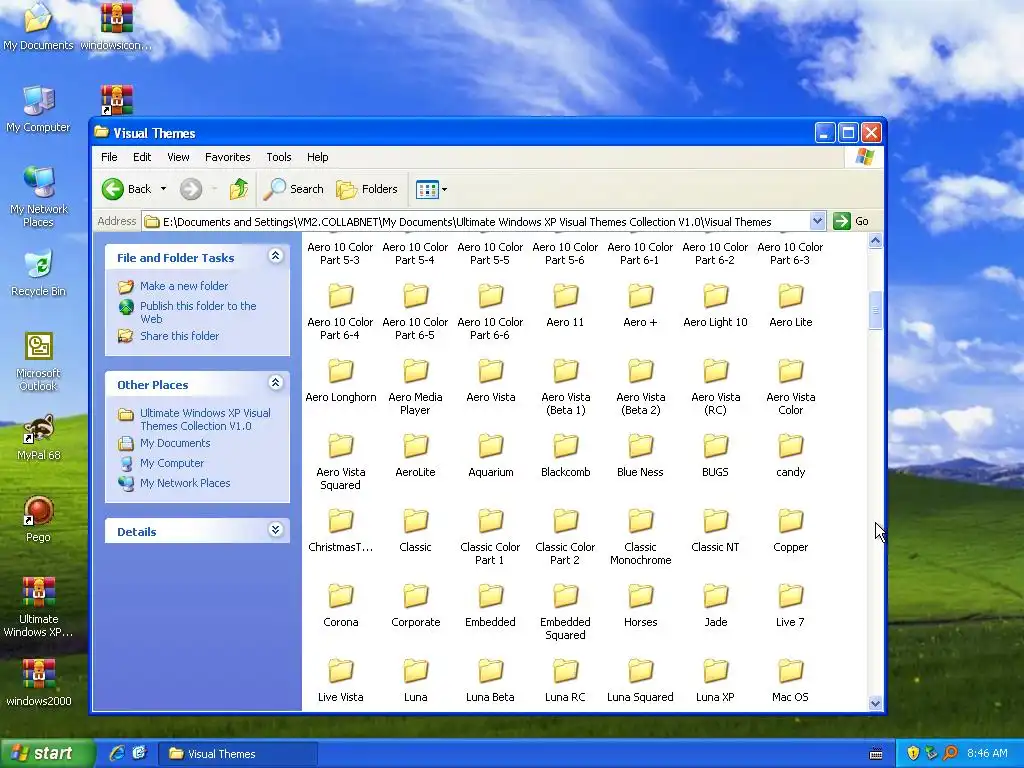This screenshot has height=768, width=1024.
Task: Expand the Details panel
Action: pyautogui.click(x=276, y=530)
